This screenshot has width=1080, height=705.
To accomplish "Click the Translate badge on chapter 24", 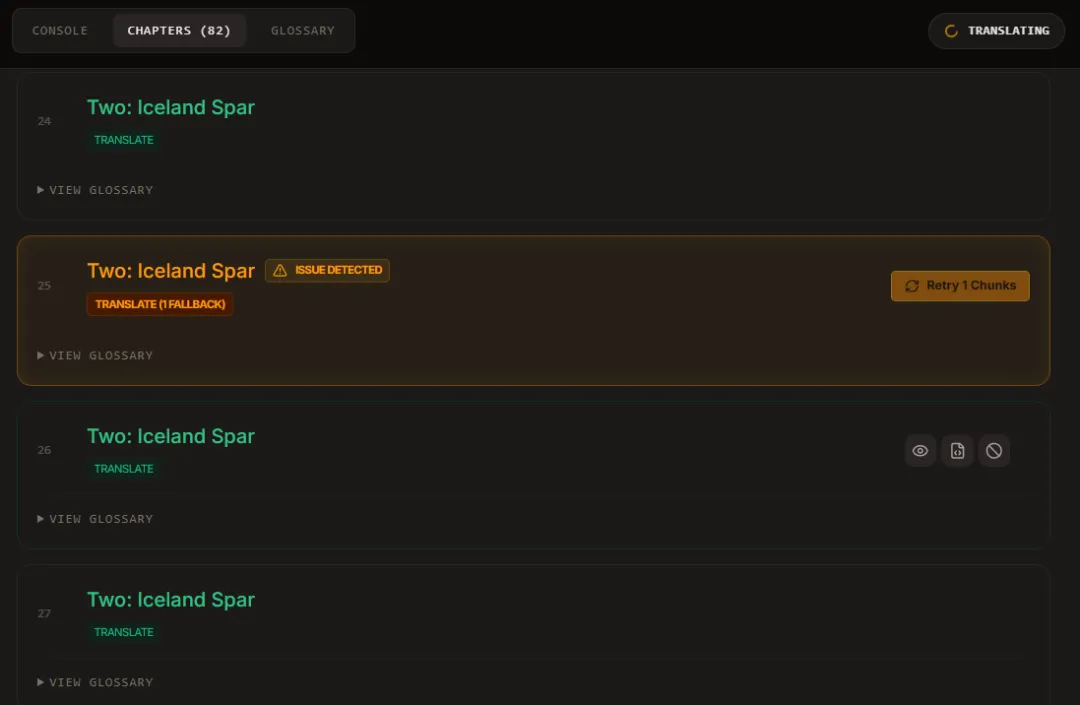I will (124, 140).
